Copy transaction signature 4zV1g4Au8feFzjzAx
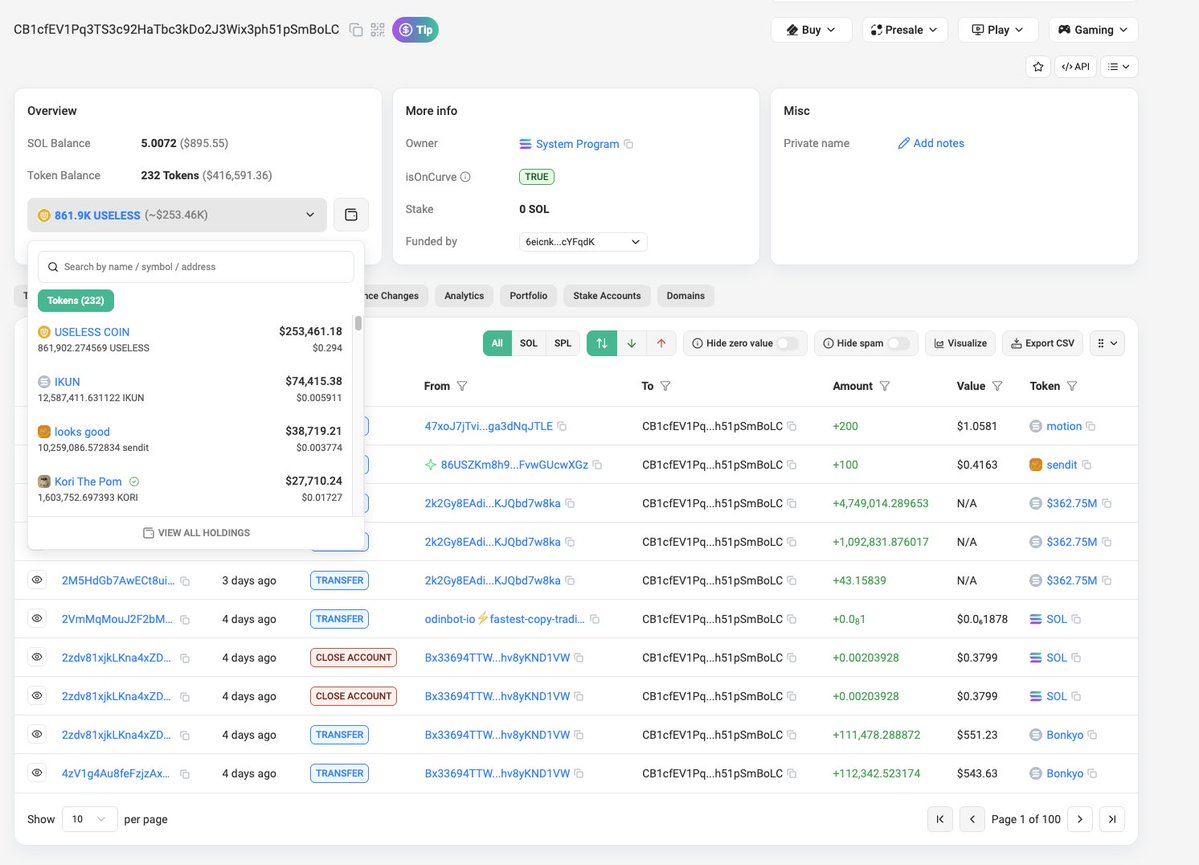 pos(184,774)
